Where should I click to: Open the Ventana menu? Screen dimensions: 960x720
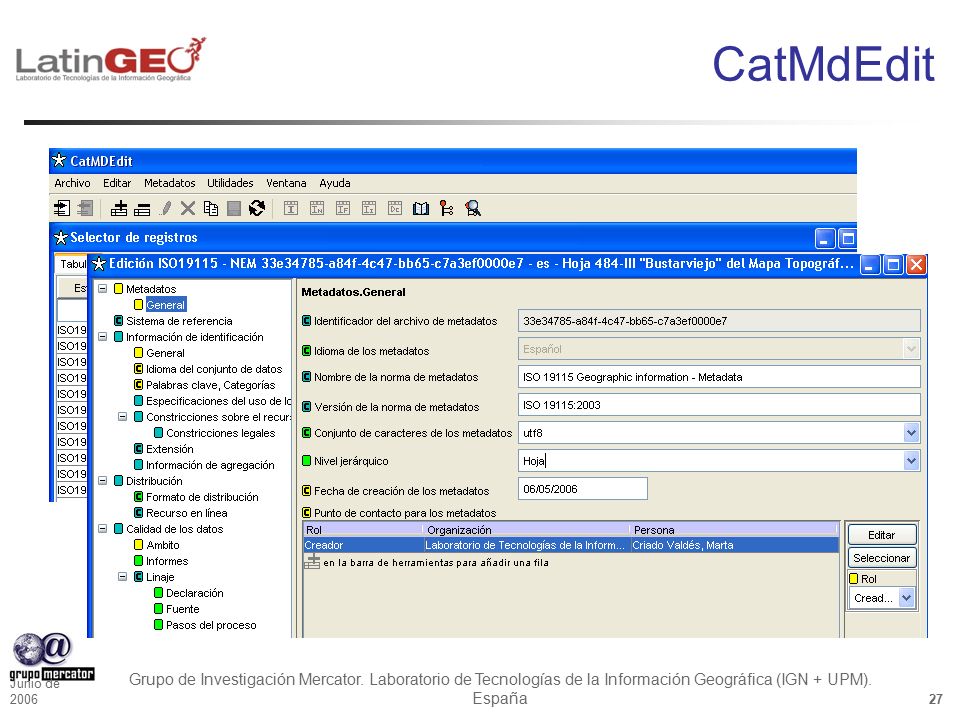tap(286, 183)
